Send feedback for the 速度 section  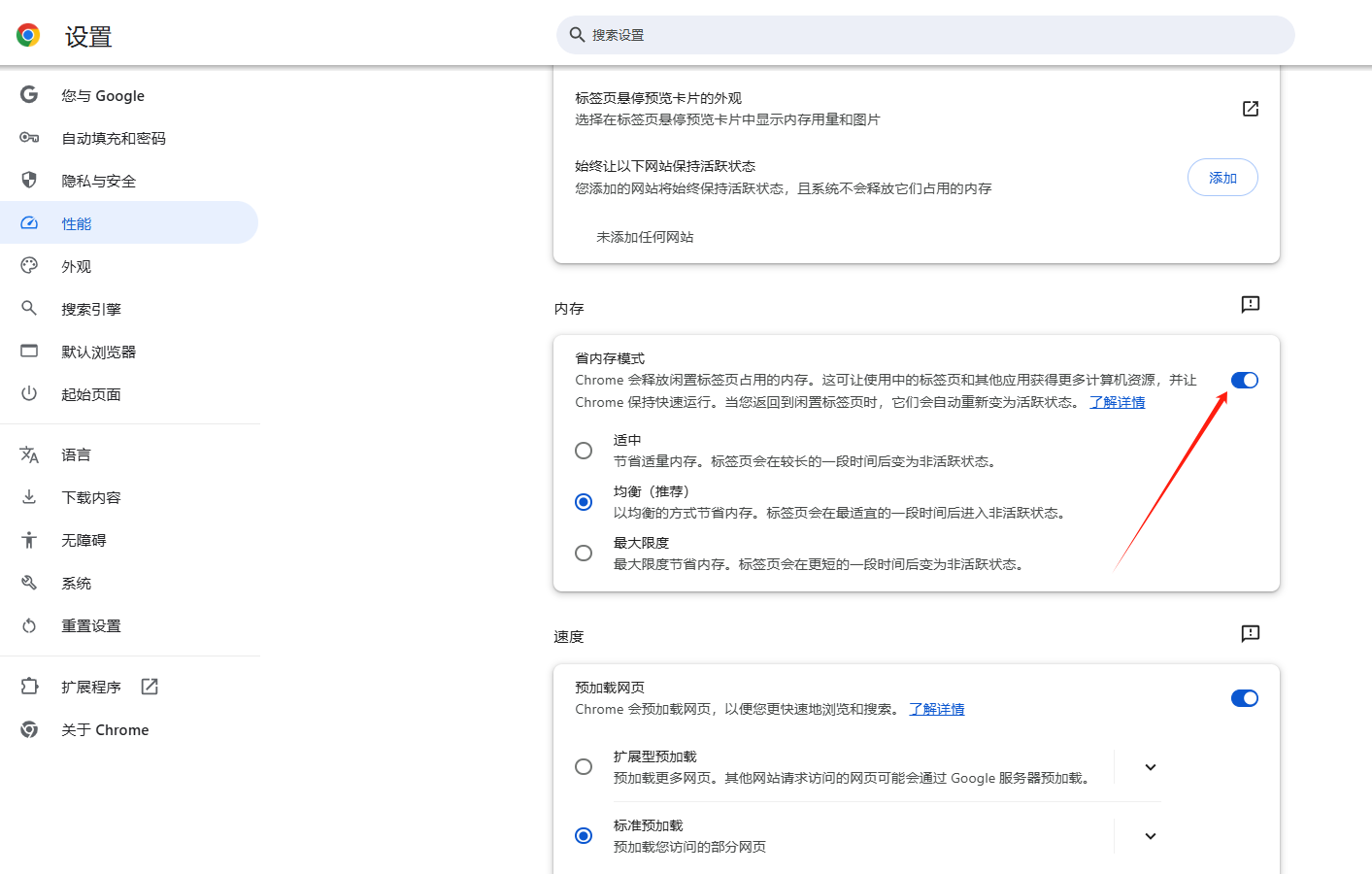(1251, 634)
